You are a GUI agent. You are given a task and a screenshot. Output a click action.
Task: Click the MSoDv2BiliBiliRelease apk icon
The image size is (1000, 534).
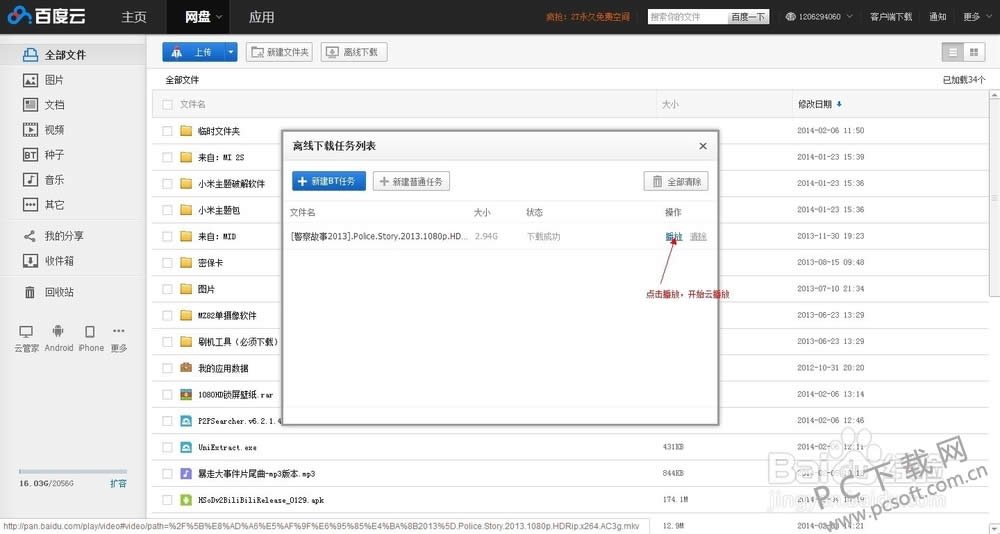[x=186, y=500]
